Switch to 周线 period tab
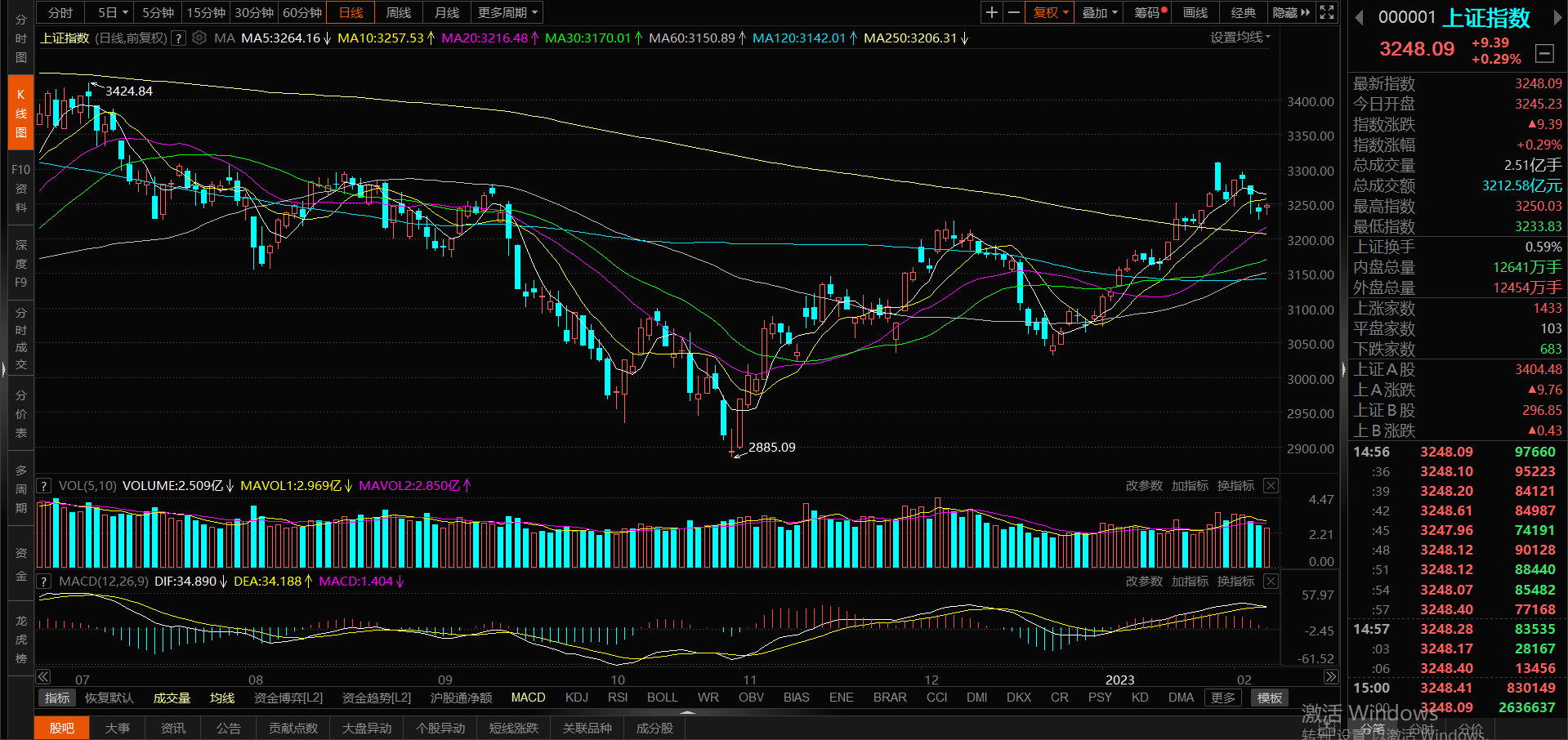The height and width of the screenshot is (740, 1568). pos(399,12)
